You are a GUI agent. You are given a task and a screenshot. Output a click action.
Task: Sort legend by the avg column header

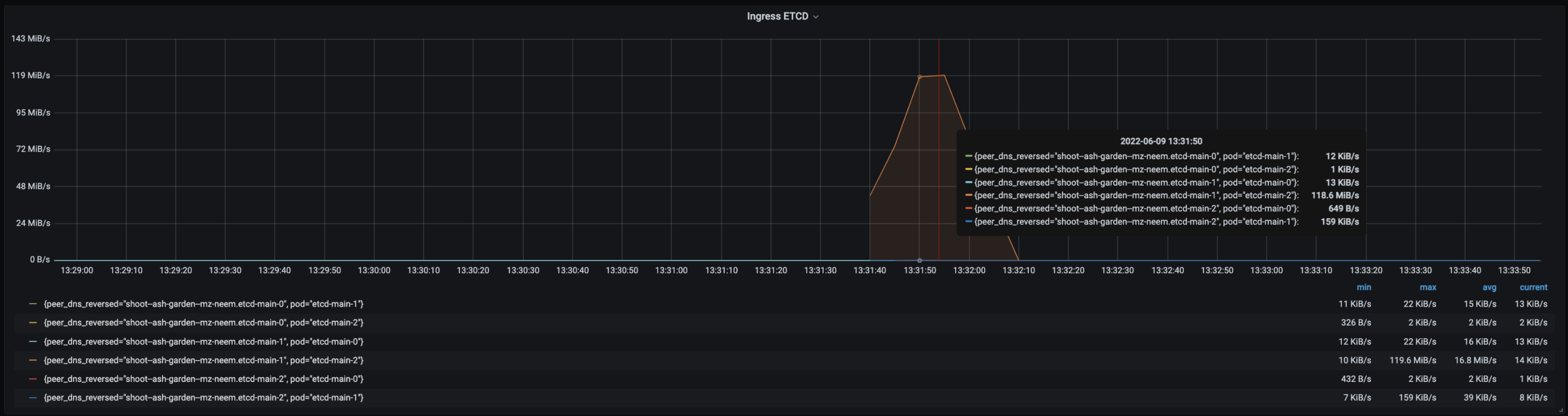tap(1489, 287)
